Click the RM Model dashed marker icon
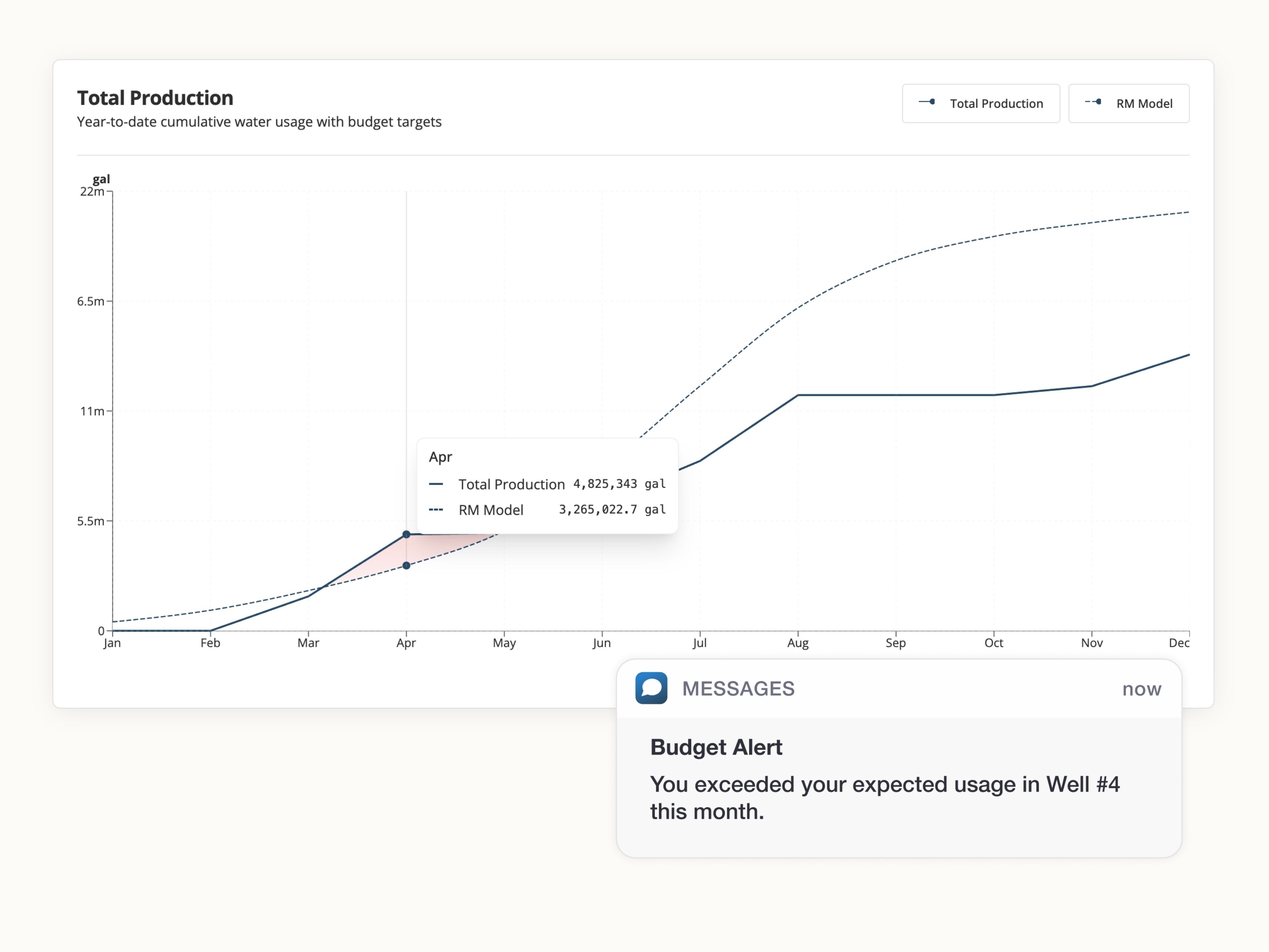Viewport: 1269px width, 952px height. (x=1093, y=102)
